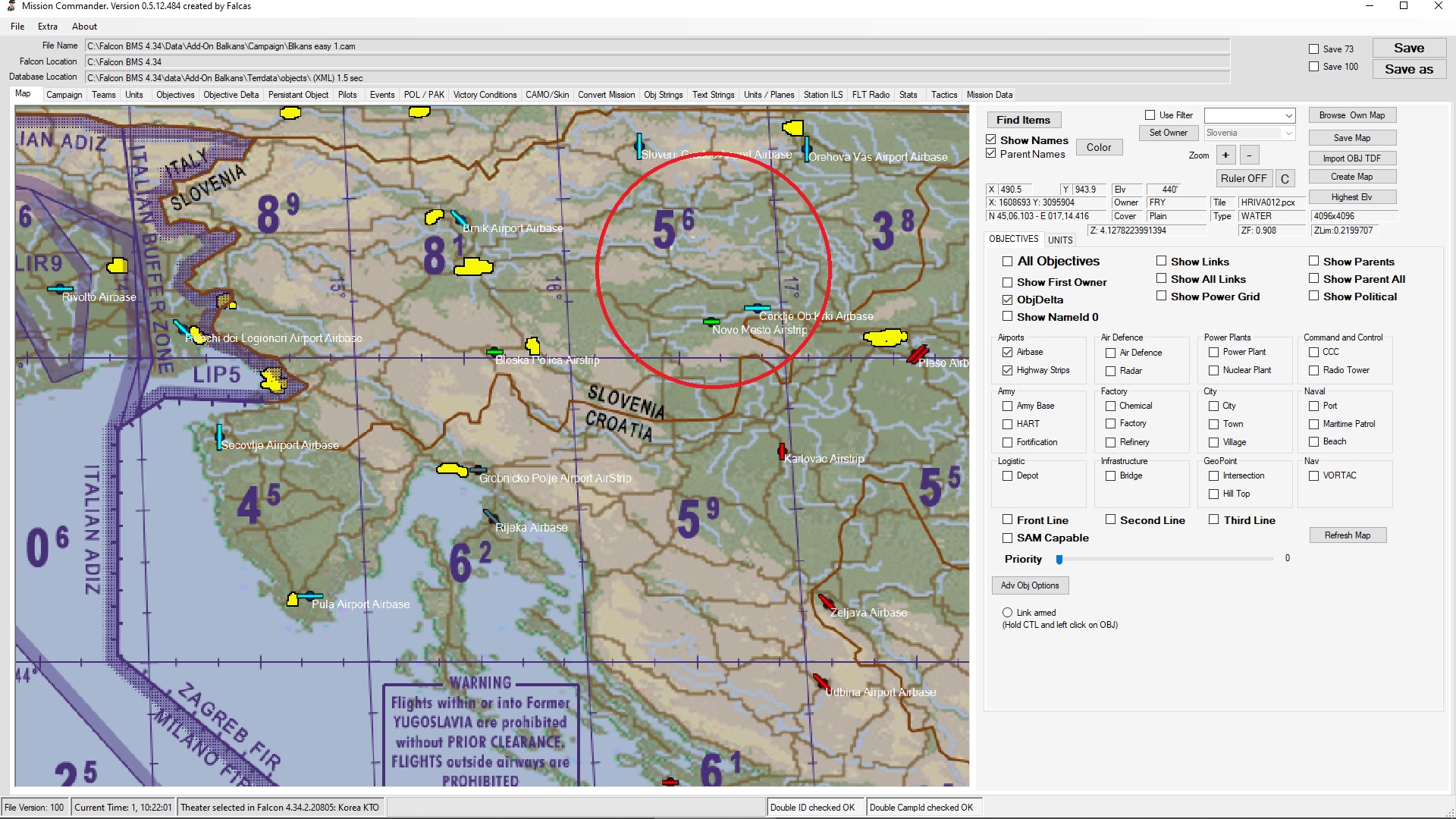Switch to the Campaign tab

[x=64, y=95]
